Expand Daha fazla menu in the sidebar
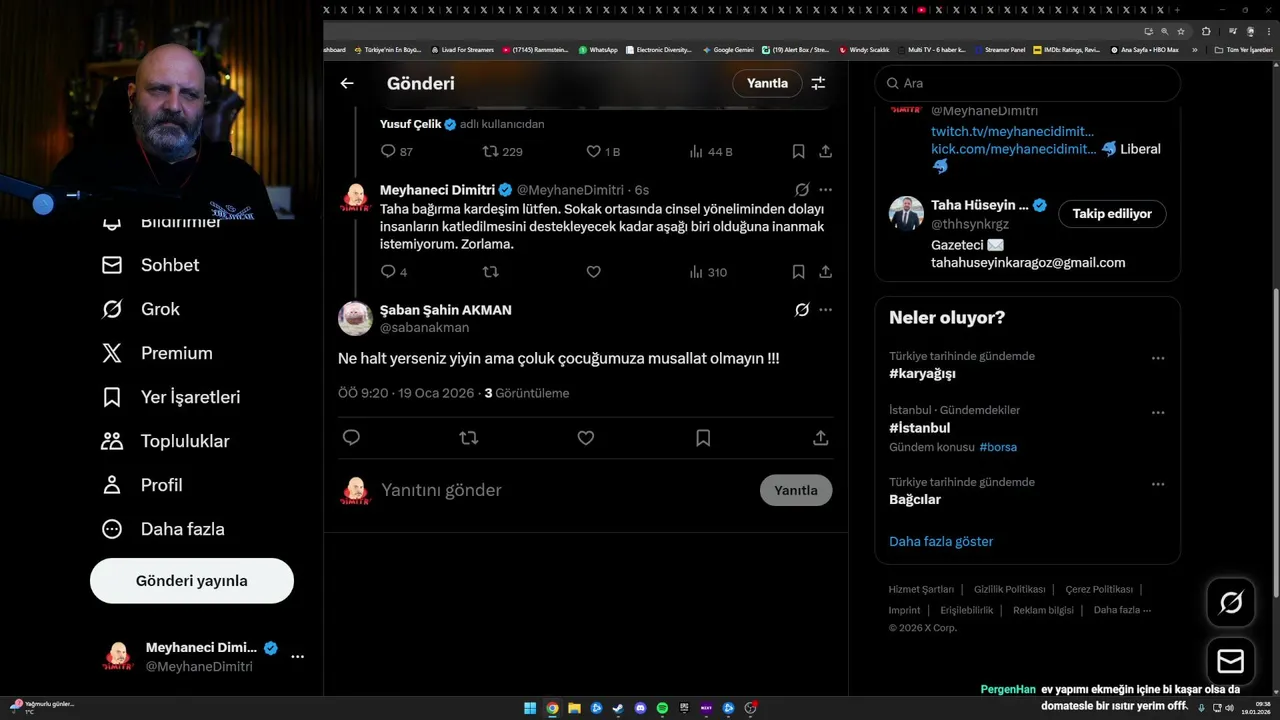Image resolution: width=1280 pixels, height=720 pixels. click(x=163, y=529)
